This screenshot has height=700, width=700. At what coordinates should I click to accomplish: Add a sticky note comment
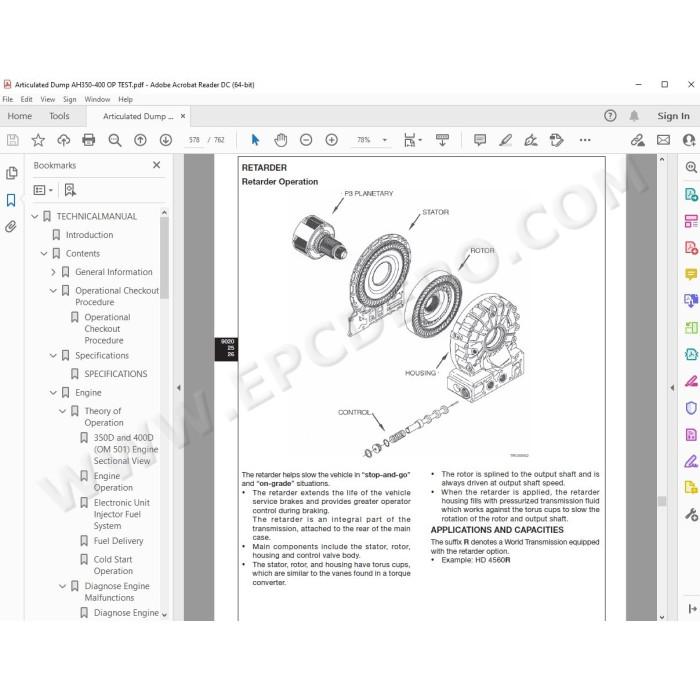[x=480, y=140]
